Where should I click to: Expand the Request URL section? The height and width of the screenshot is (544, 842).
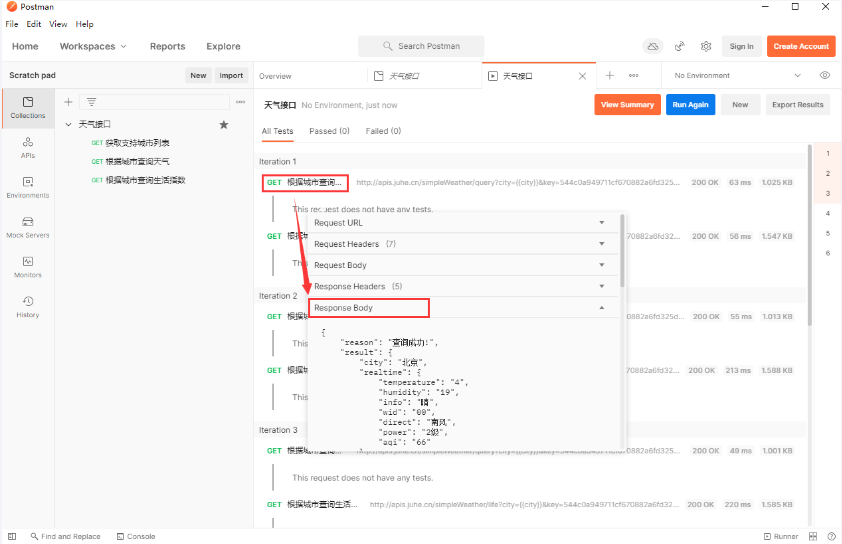pyautogui.click(x=463, y=223)
